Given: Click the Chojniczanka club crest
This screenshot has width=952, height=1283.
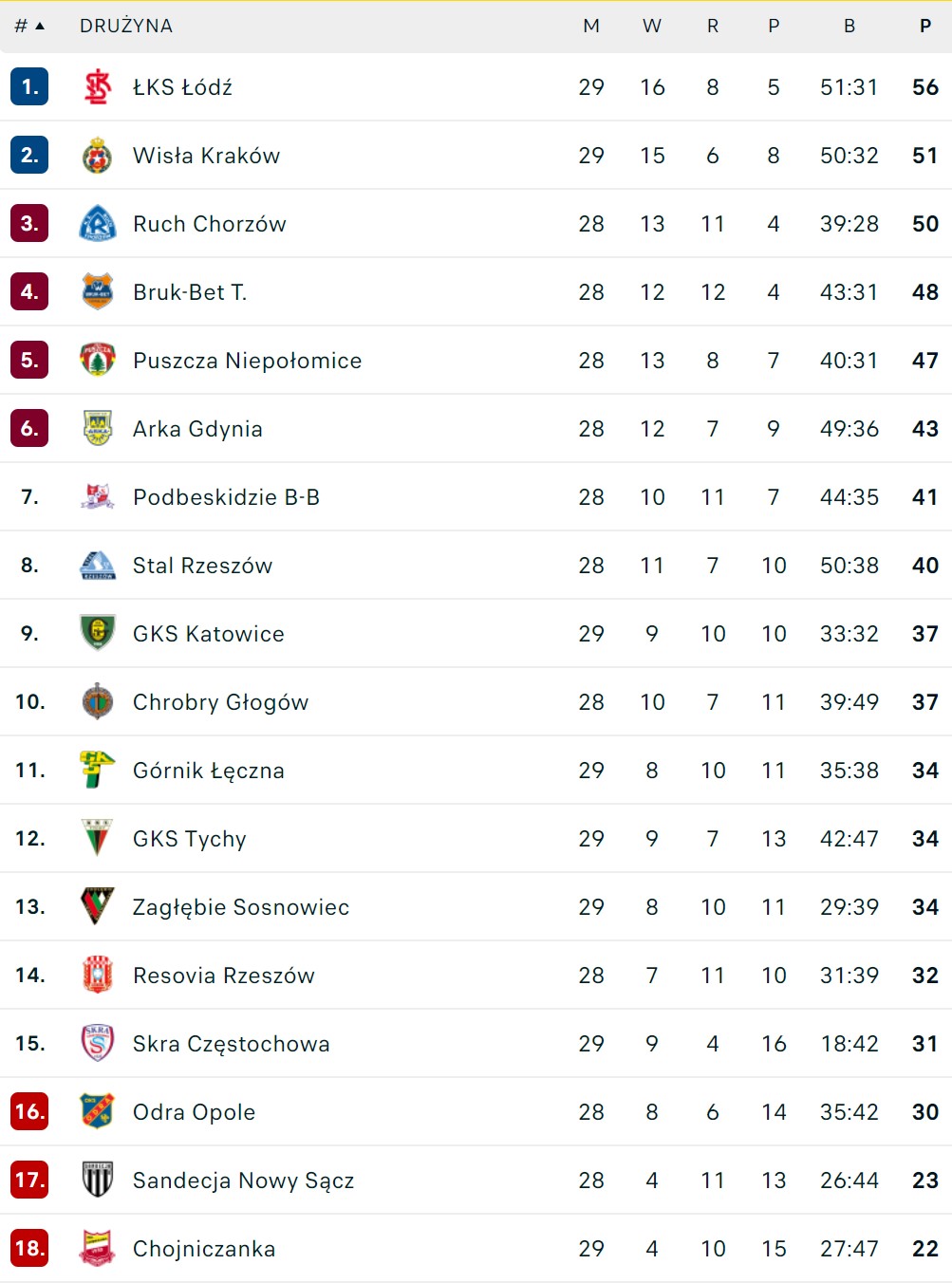Looking at the screenshot, I should (x=98, y=1249).
